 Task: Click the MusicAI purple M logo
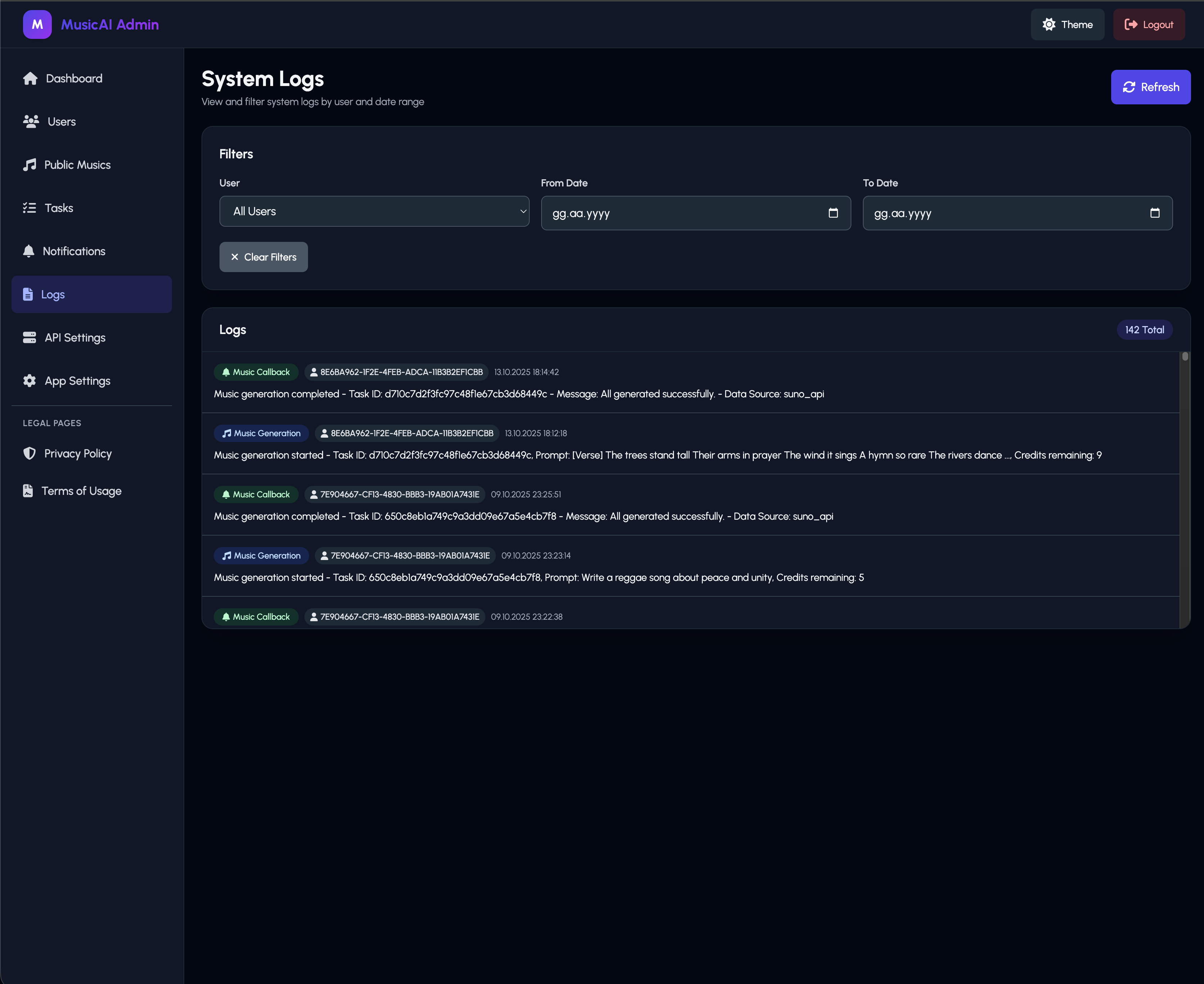click(x=37, y=24)
